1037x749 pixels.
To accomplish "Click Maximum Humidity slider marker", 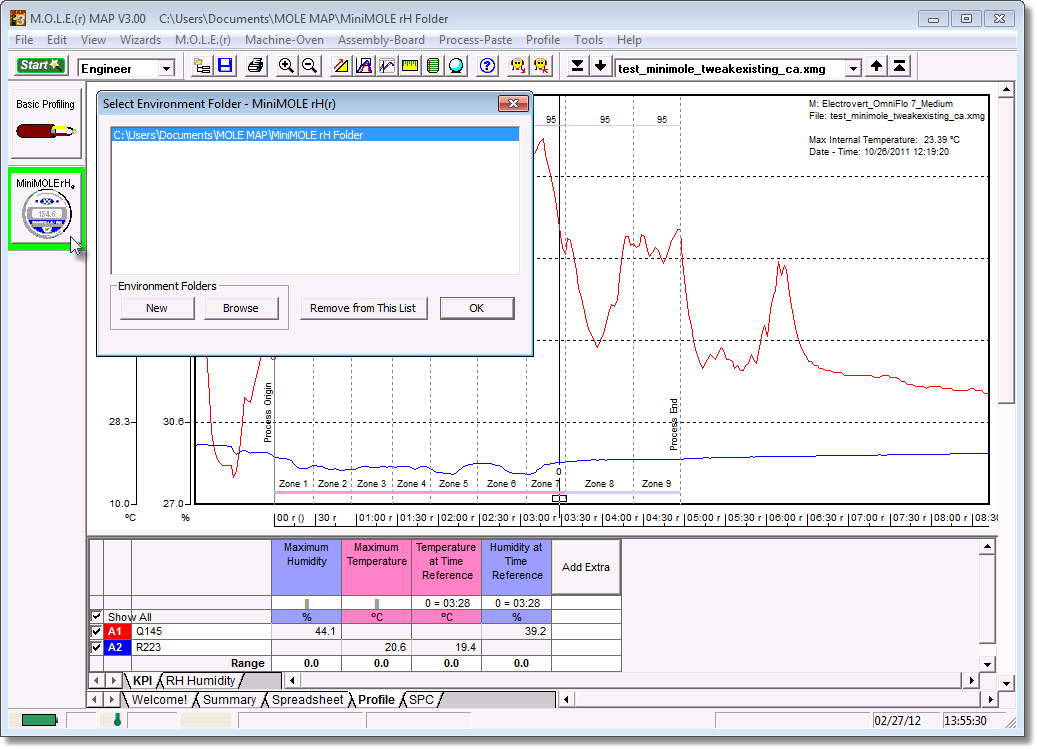I will pyautogui.click(x=307, y=604).
